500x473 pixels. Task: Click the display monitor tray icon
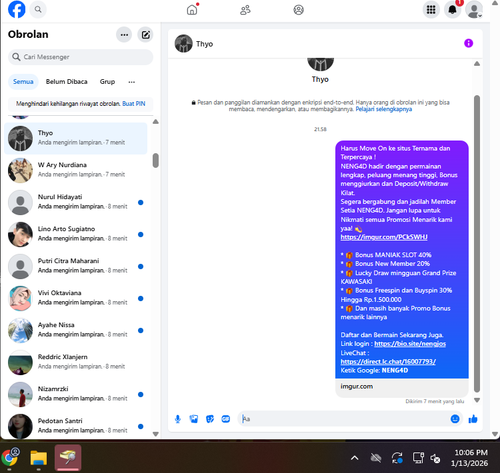click(418, 458)
